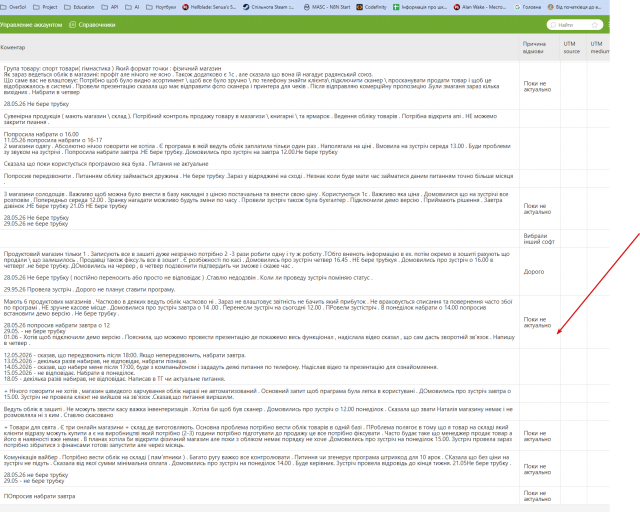Image resolution: width=640 pixels, height=512 pixels.
Task: Open the OverSol bookmark folder
Action: point(13,7)
